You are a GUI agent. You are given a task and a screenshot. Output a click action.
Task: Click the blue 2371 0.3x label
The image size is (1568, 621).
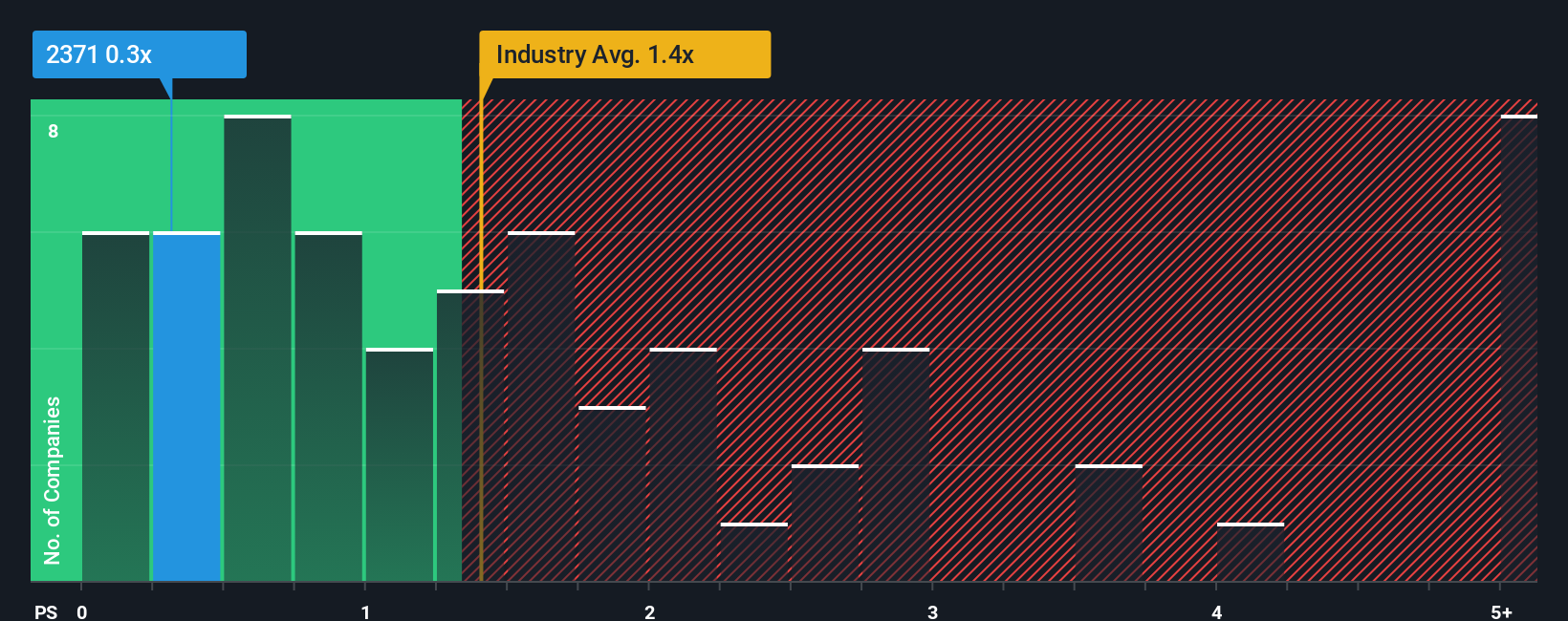(x=140, y=54)
